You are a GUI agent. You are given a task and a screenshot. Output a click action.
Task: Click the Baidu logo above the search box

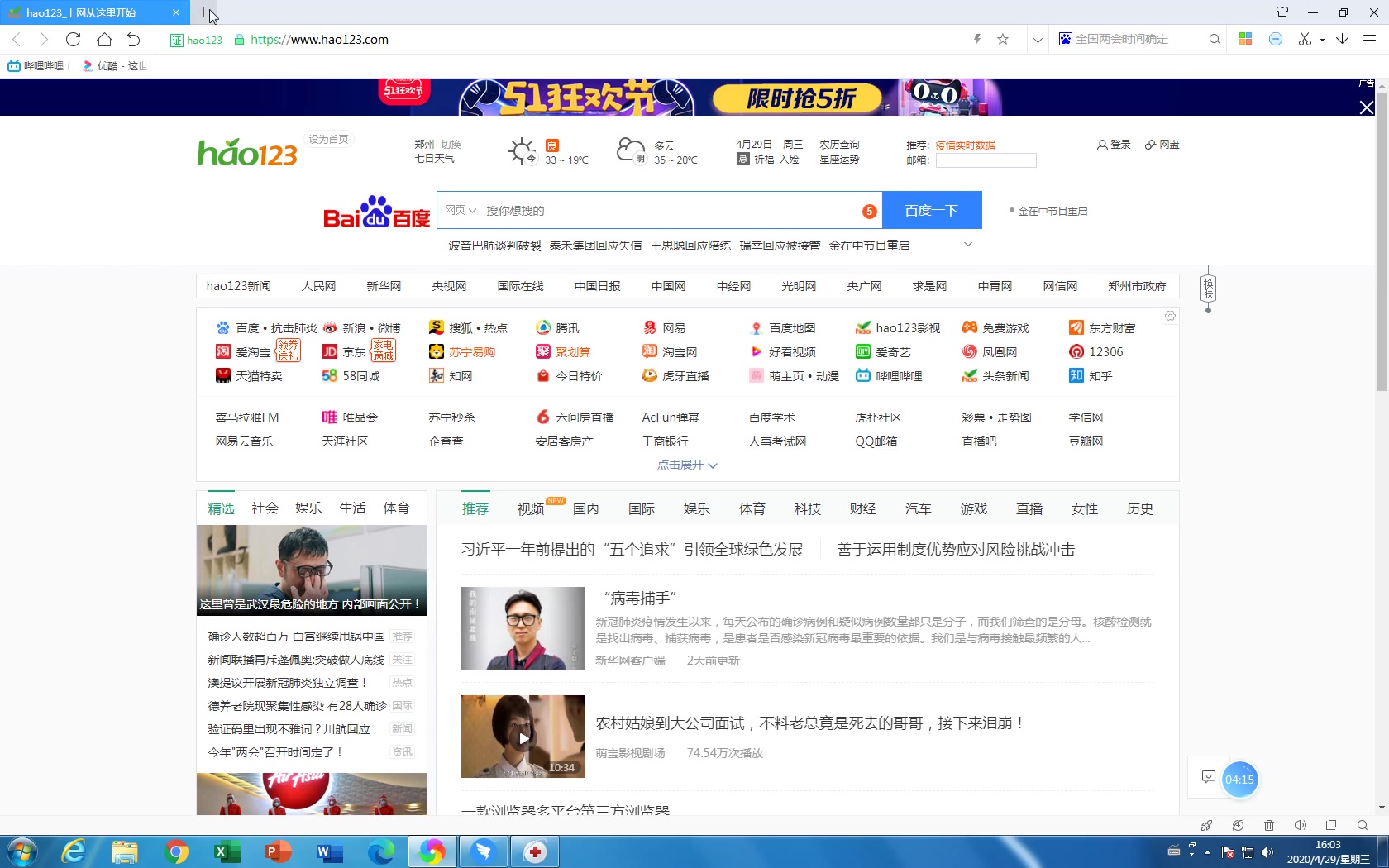tap(375, 211)
